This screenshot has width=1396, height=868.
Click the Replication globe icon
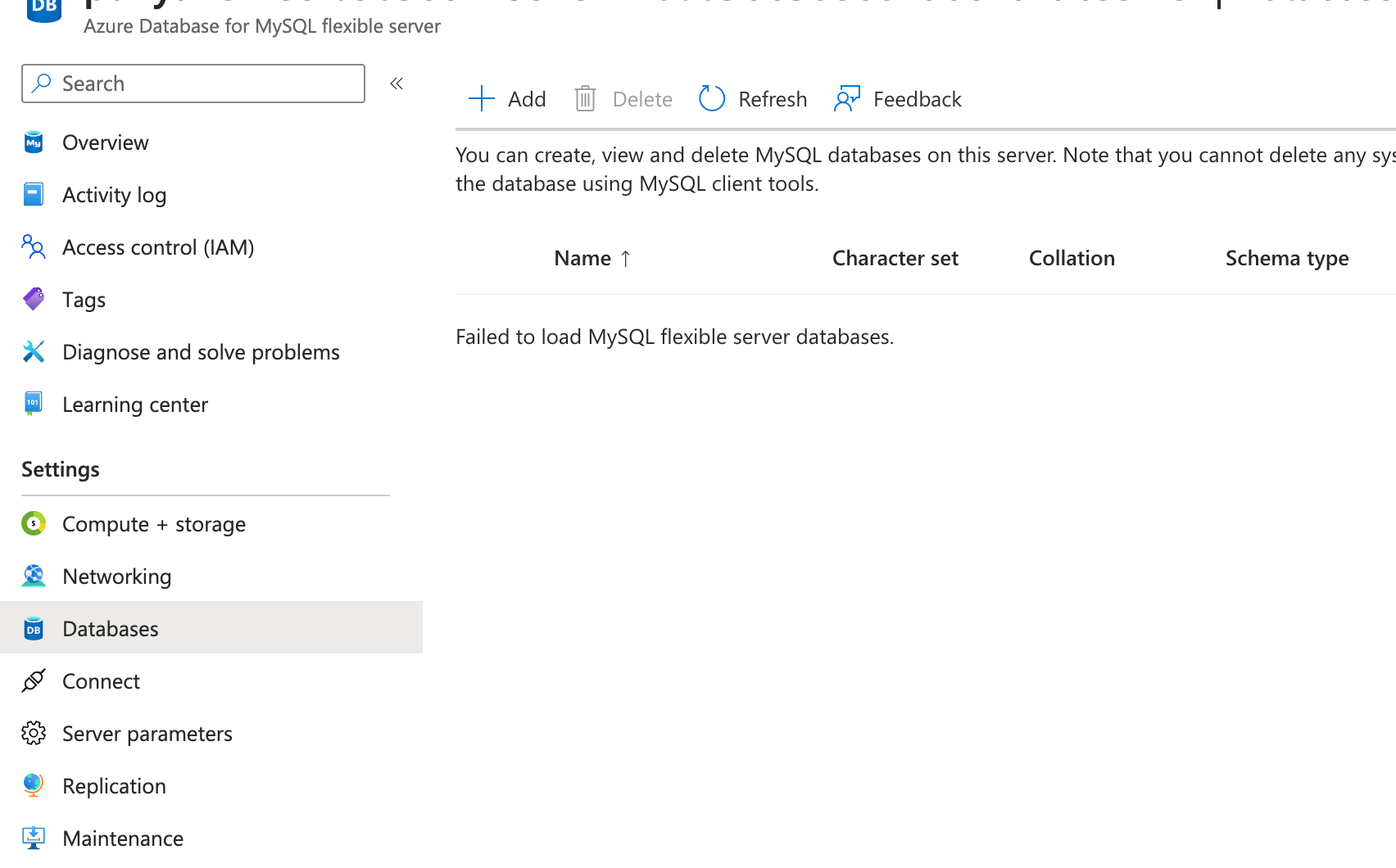[x=34, y=786]
